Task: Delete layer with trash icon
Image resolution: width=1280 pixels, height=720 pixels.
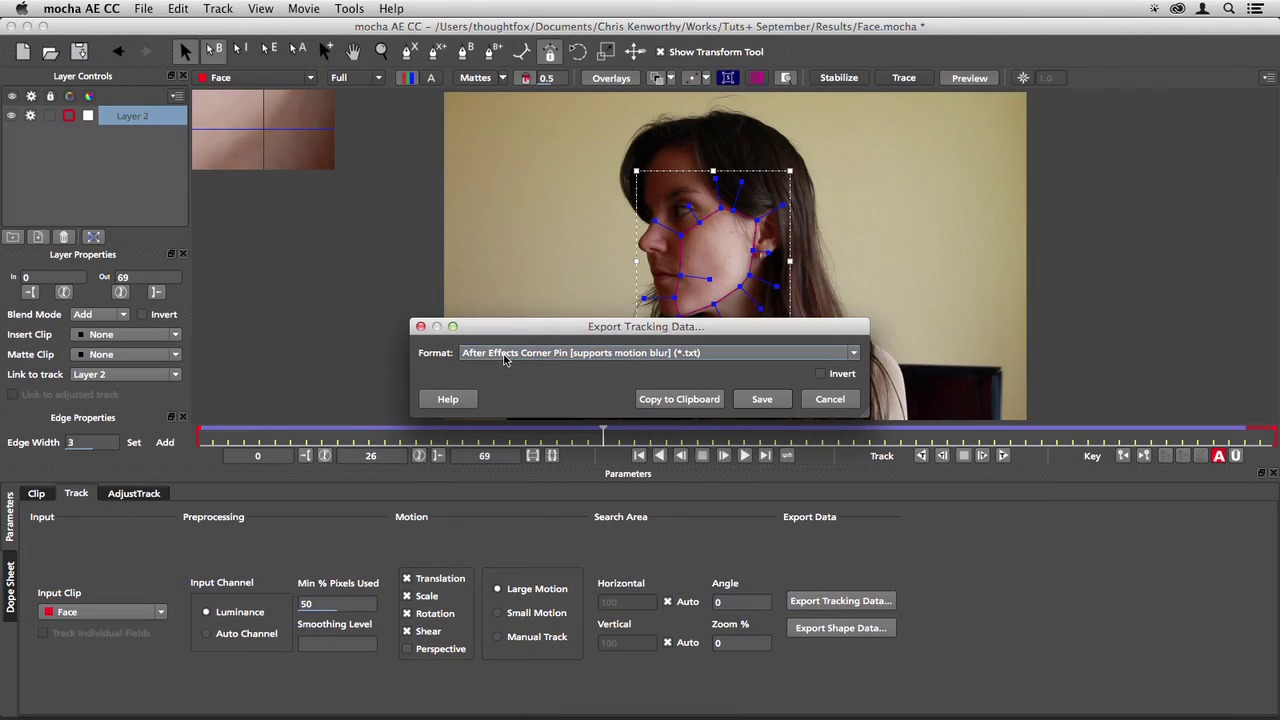Action: pyautogui.click(x=64, y=237)
